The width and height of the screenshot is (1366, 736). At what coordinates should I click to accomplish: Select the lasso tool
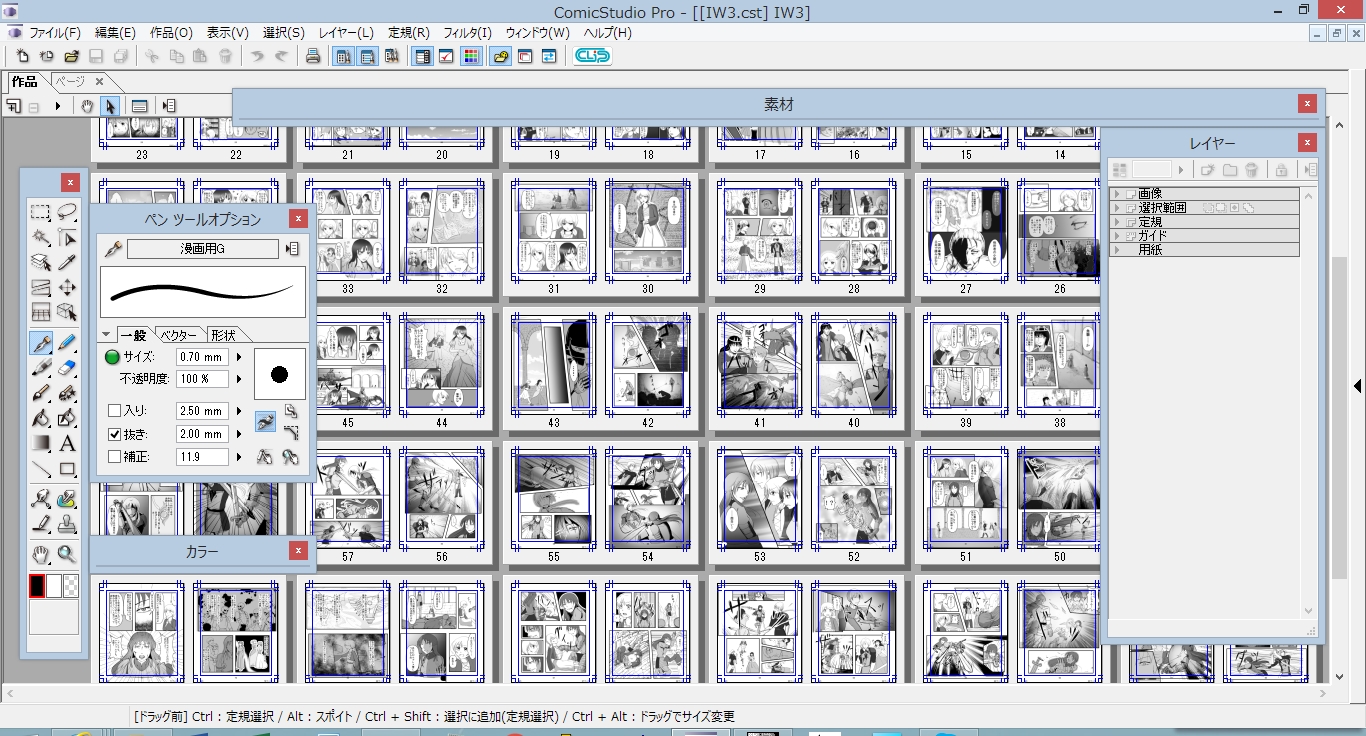click(67, 212)
